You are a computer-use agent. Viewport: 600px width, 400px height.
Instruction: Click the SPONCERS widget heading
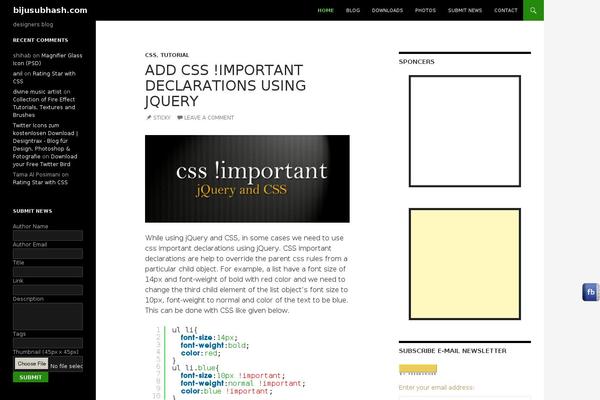[x=417, y=62]
